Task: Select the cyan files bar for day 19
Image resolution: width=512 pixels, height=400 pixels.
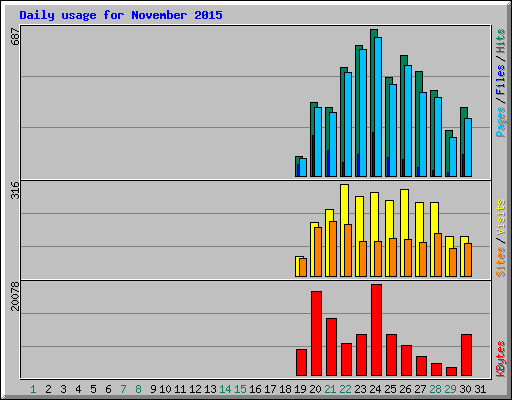Action: (303, 167)
